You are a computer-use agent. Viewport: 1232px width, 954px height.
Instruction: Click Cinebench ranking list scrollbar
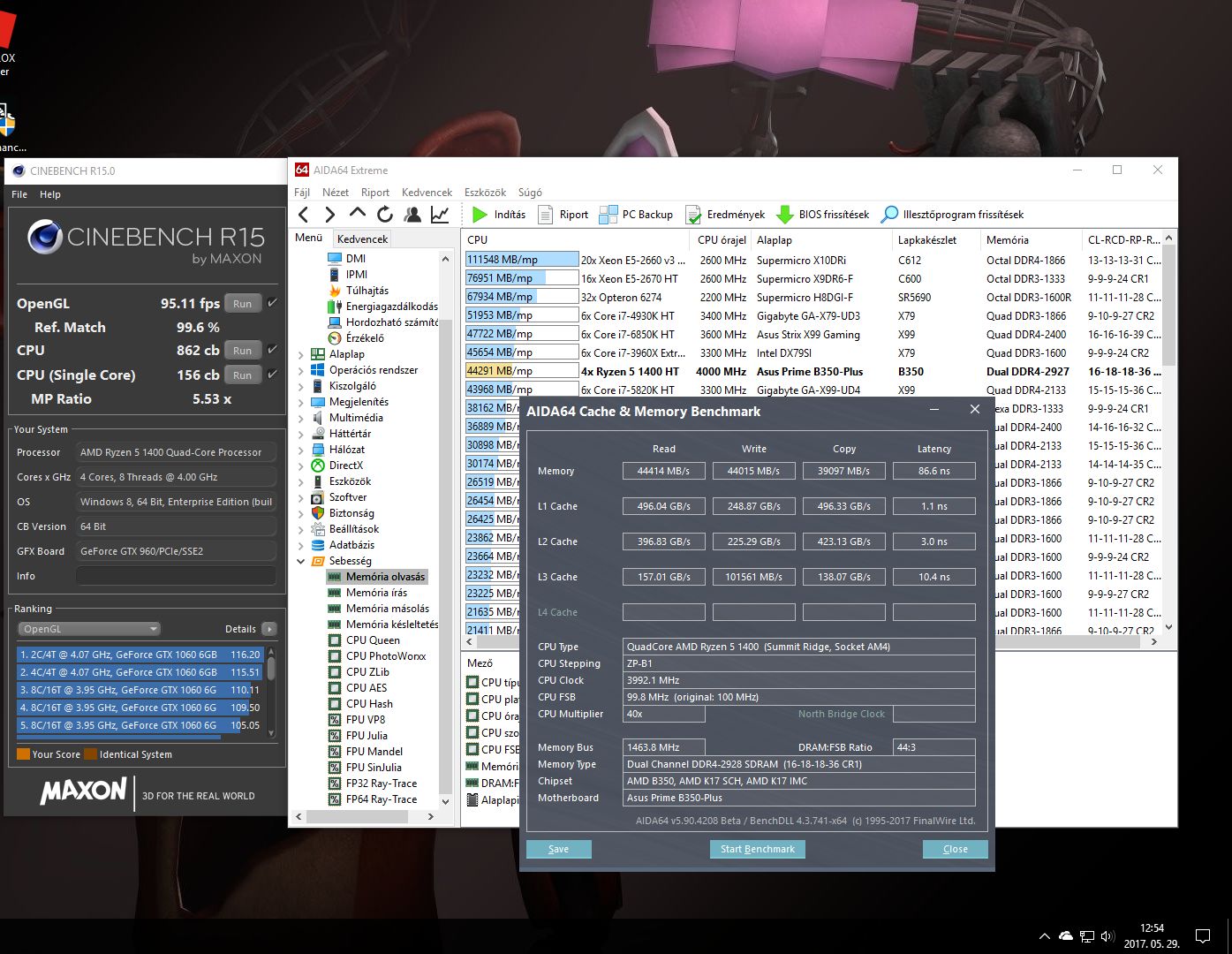coord(271,668)
